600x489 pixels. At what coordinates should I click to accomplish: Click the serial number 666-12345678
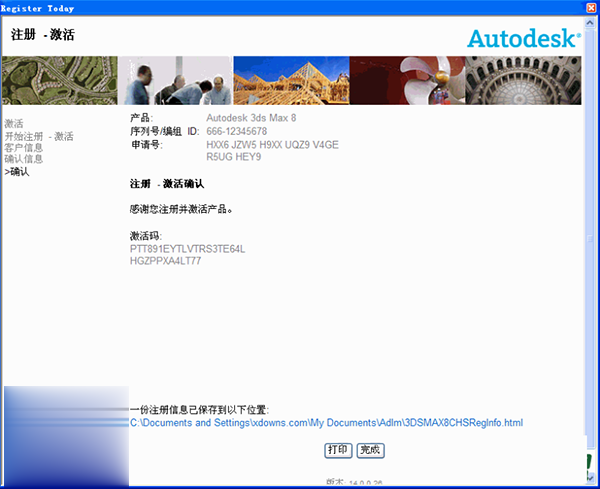236,131
